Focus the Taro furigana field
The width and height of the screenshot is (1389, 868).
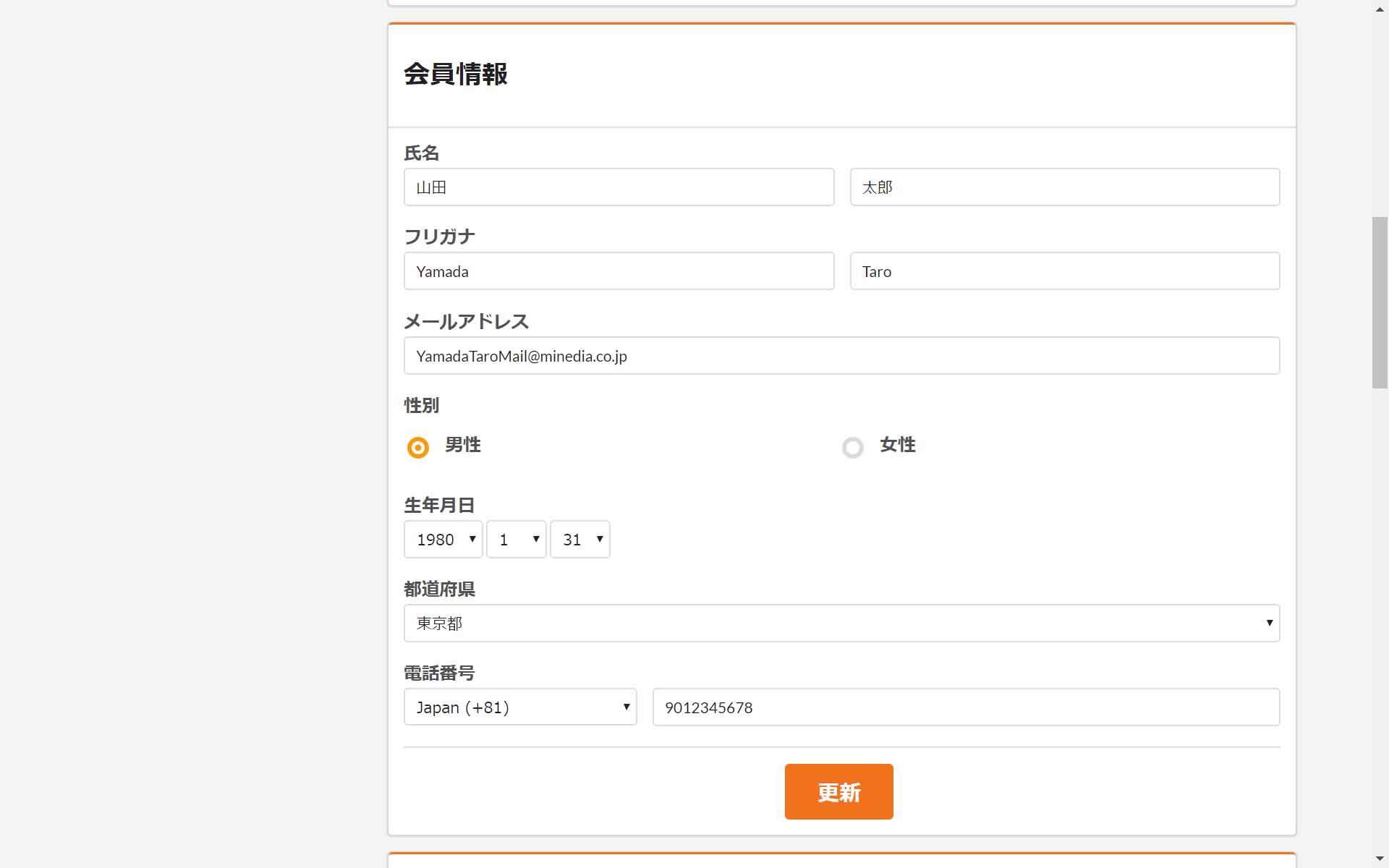click(1064, 271)
